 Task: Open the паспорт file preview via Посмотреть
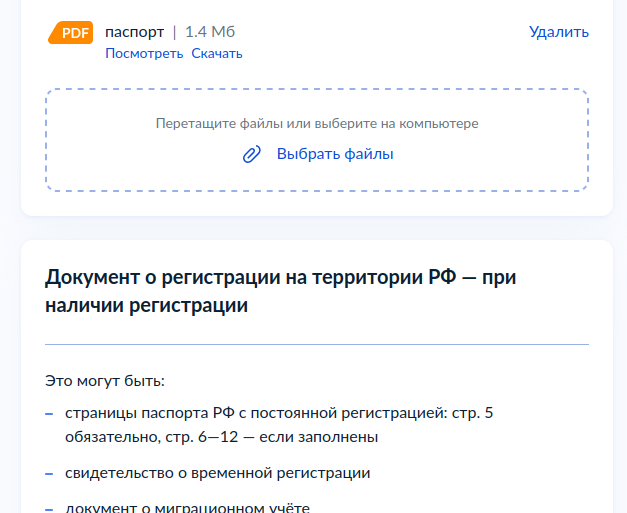point(144,53)
